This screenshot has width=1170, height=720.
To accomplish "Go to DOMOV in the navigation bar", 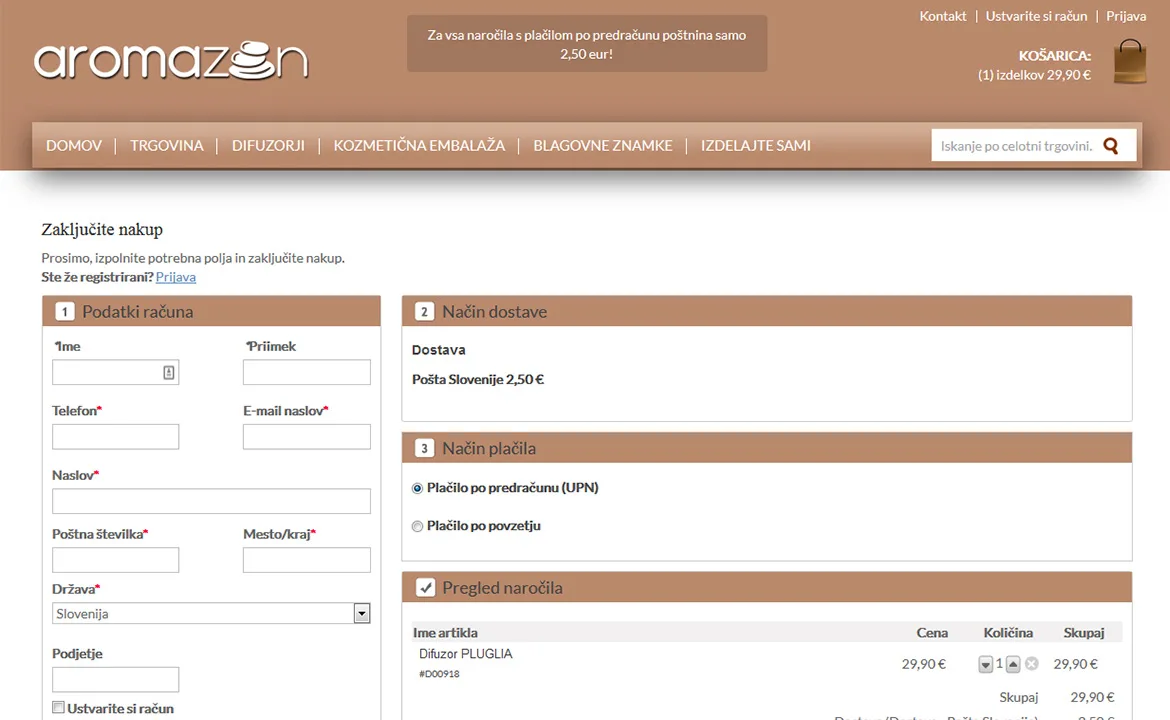I will coord(74,145).
